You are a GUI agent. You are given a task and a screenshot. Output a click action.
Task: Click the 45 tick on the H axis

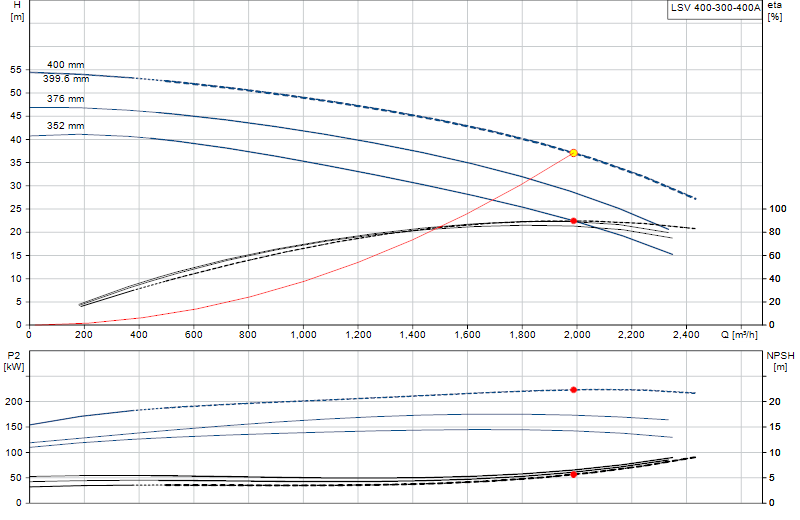[x=16, y=116]
